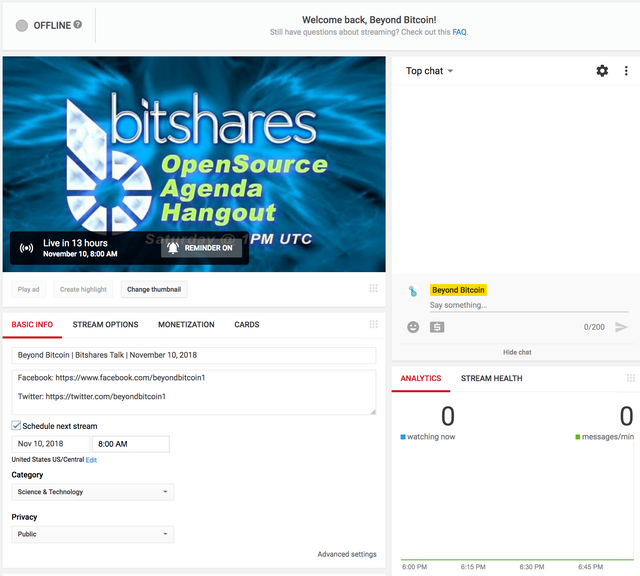Click the Reminder On bell icon

click(x=173, y=248)
